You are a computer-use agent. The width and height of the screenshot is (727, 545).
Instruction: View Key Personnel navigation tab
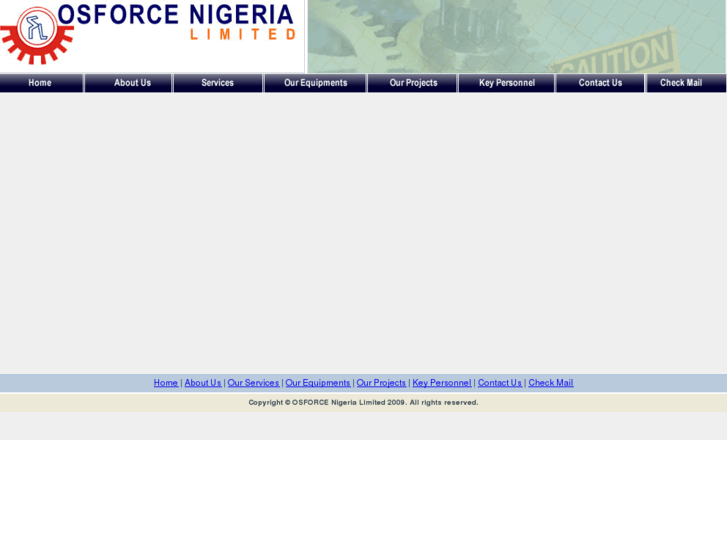507,83
